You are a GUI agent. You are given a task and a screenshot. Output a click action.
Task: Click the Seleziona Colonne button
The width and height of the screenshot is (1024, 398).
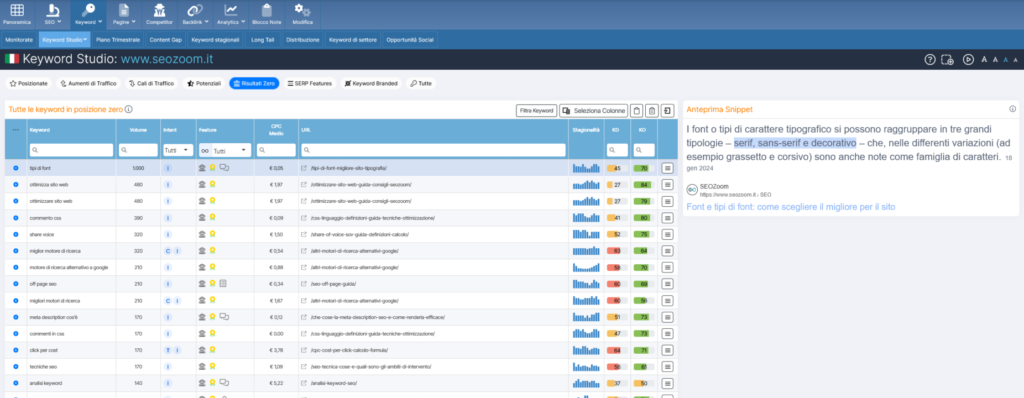tap(594, 110)
